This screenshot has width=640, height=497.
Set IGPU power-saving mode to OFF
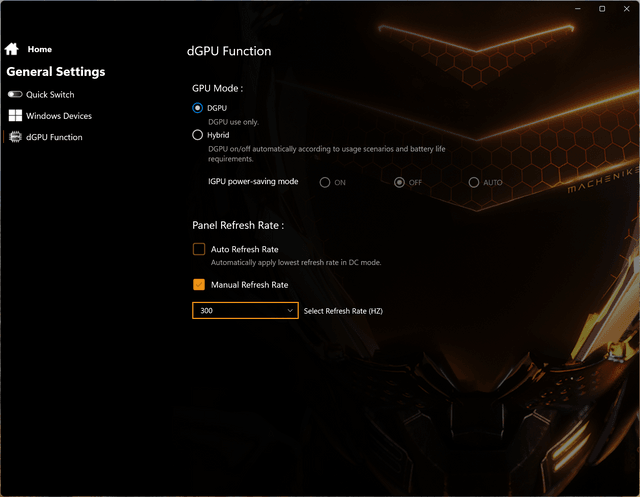click(x=400, y=182)
